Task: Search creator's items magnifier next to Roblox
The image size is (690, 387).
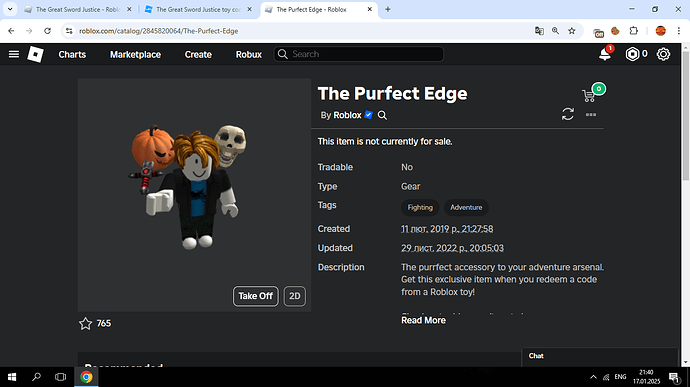Action: click(382, 115)
